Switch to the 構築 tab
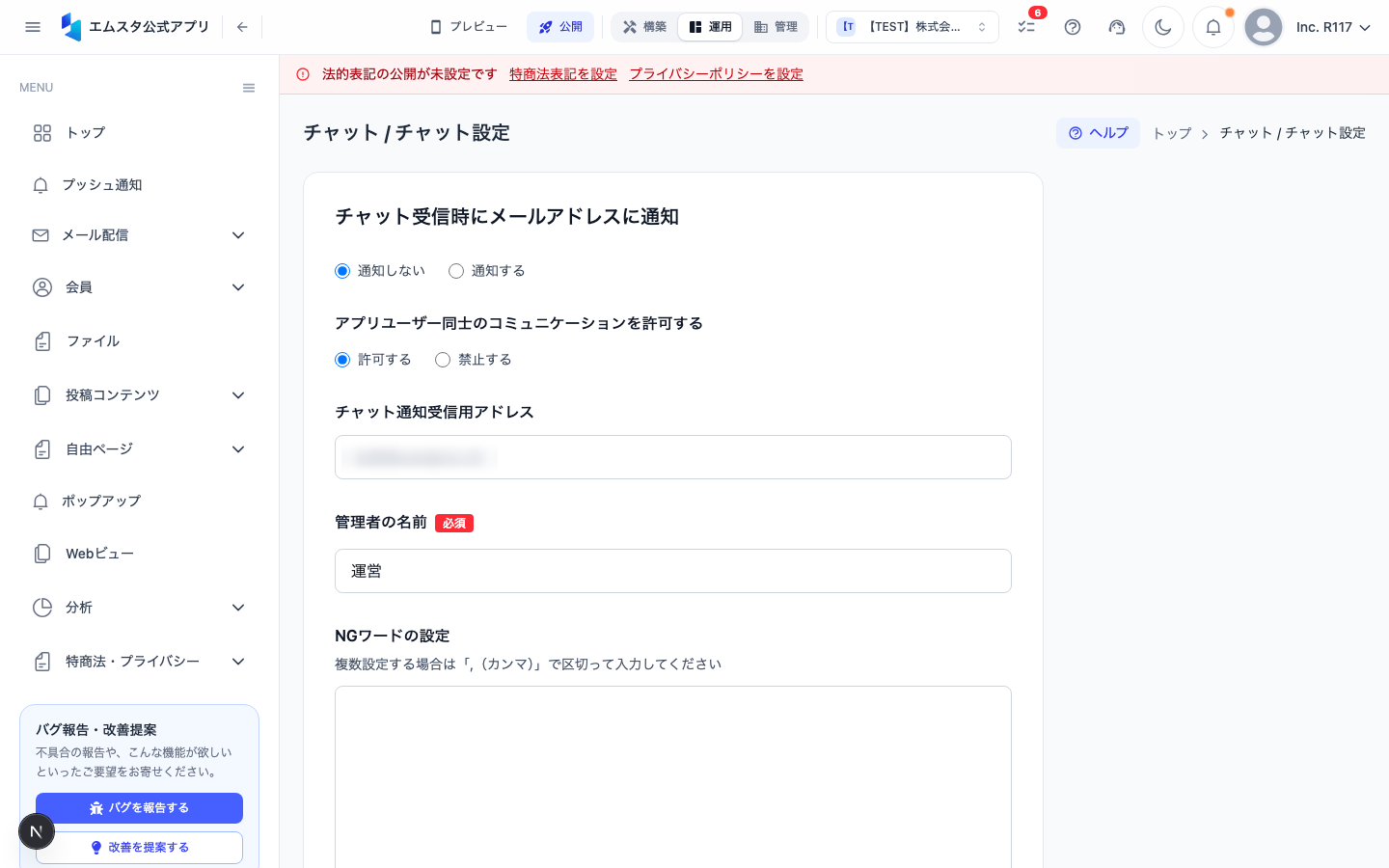1389x868 pixels. pyautogui.click(x=645, y=27)
